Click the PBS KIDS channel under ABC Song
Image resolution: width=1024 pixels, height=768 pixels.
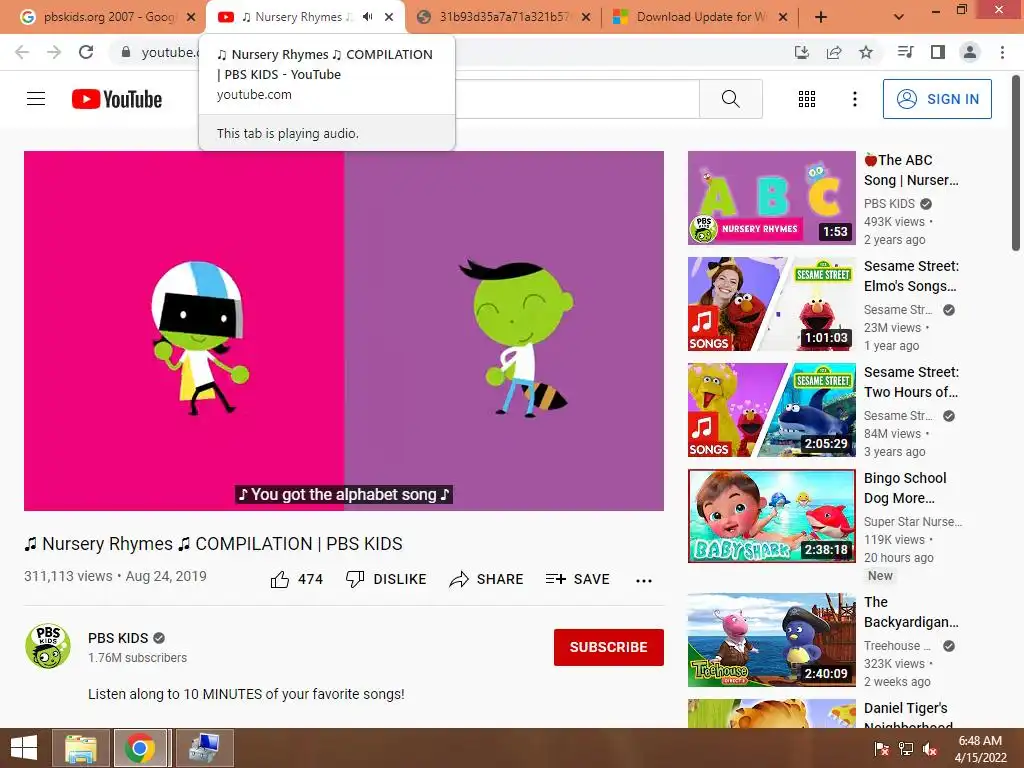[889, 204]
